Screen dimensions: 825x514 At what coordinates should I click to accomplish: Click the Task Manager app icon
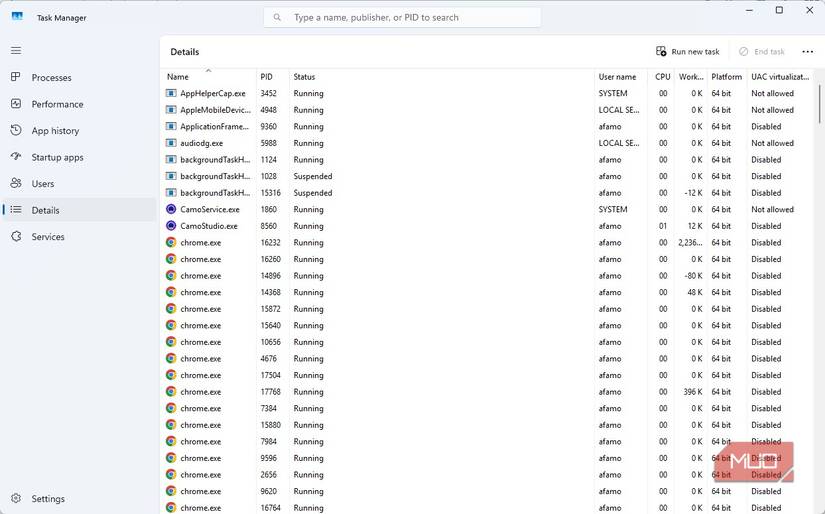[x=17, y=17]
